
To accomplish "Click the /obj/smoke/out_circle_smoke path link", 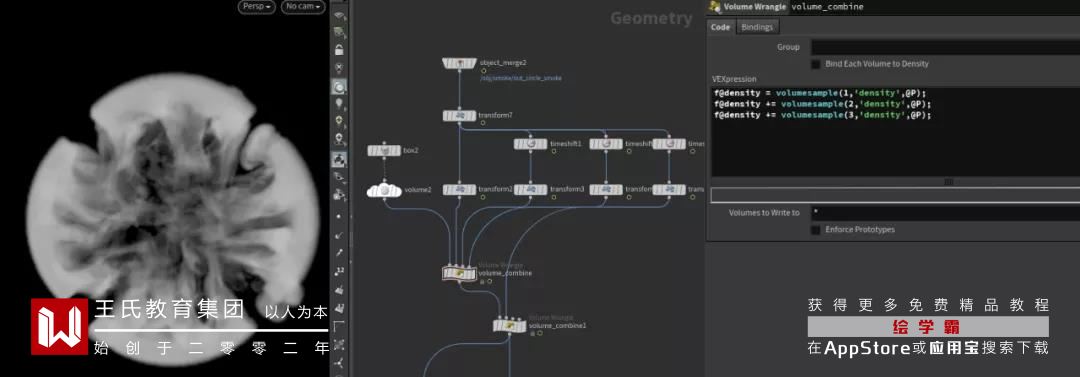I will (x=521, y=79).
